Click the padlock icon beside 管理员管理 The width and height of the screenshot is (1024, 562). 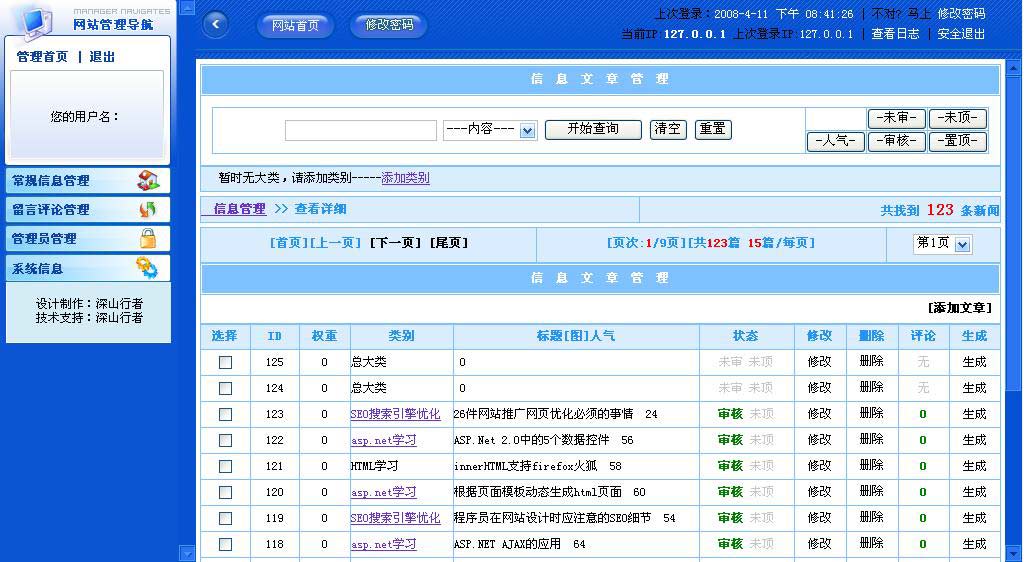click(148, 238)
